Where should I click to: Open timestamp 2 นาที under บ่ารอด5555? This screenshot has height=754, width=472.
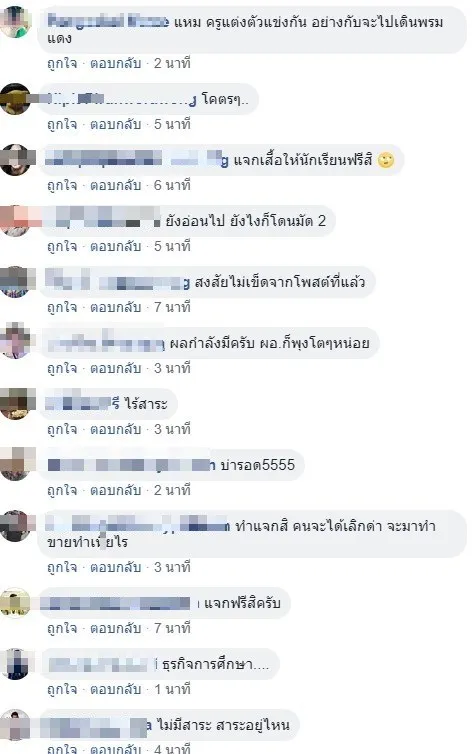tap(172, 490)
